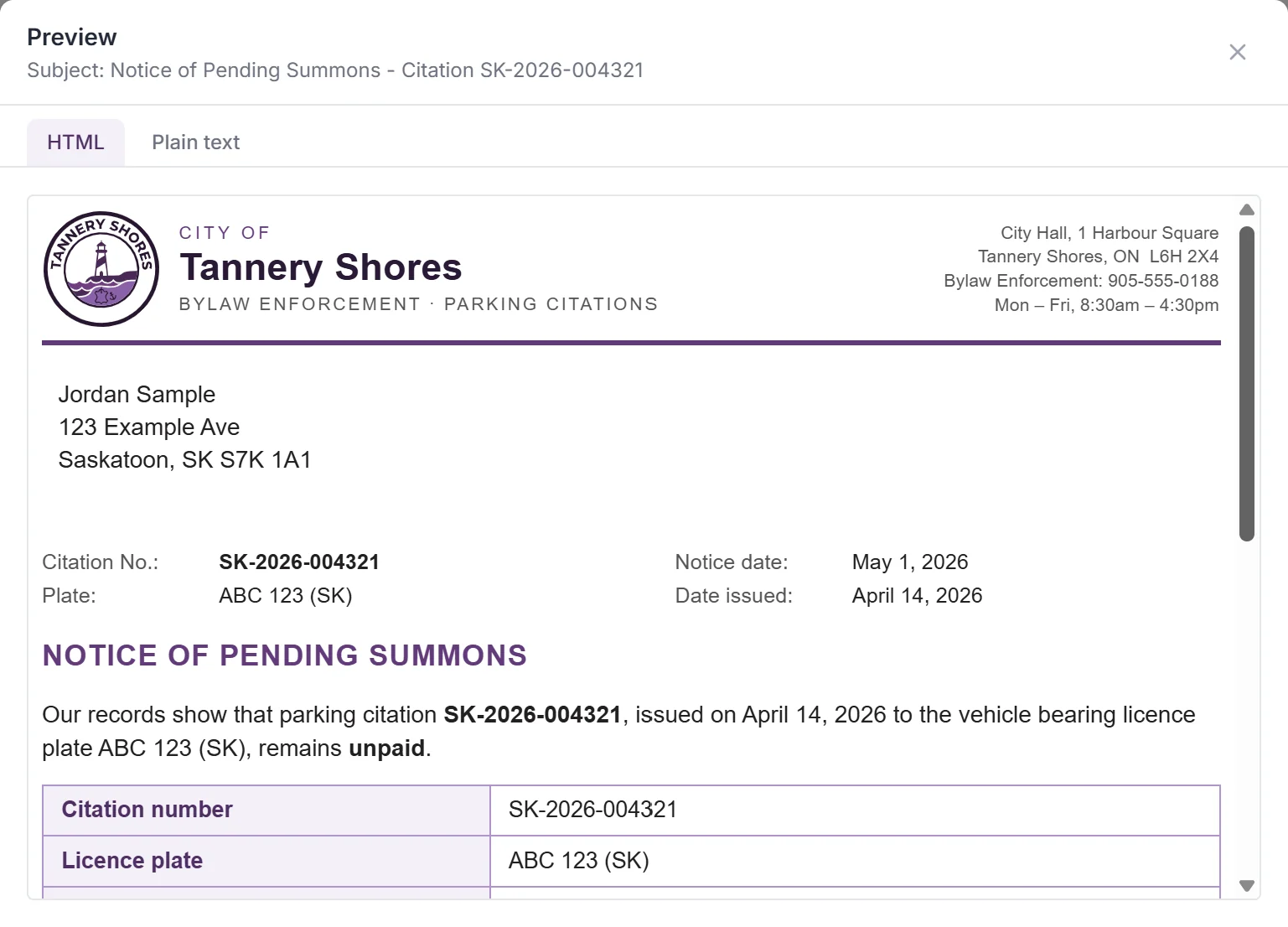Click the NOTICE OF PENDING SUMMONS heading
The image size is (1288, 927).
[x=285, y=655]
